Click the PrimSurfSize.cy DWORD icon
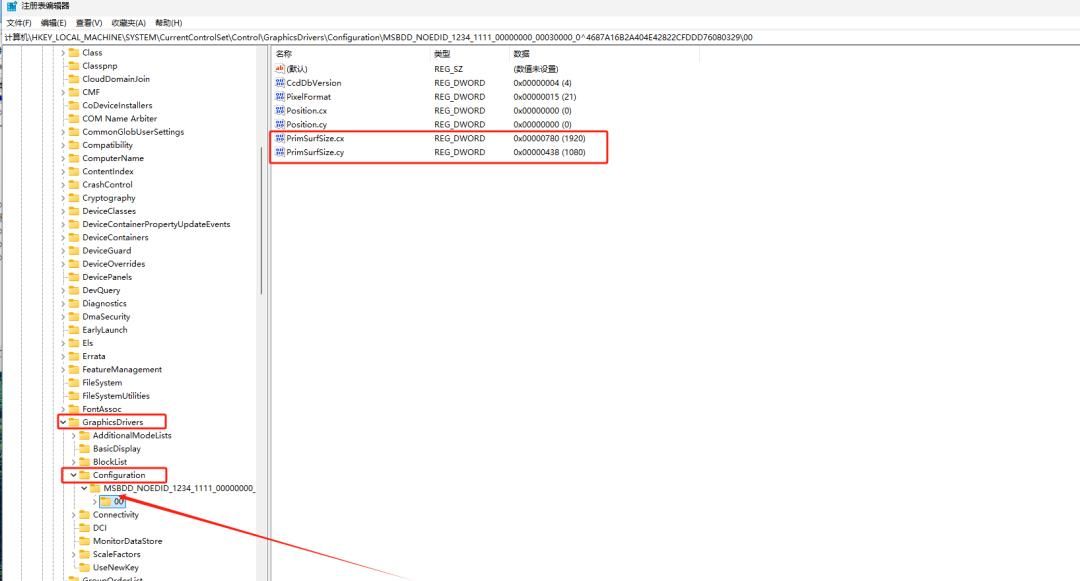 coord(280,151)
